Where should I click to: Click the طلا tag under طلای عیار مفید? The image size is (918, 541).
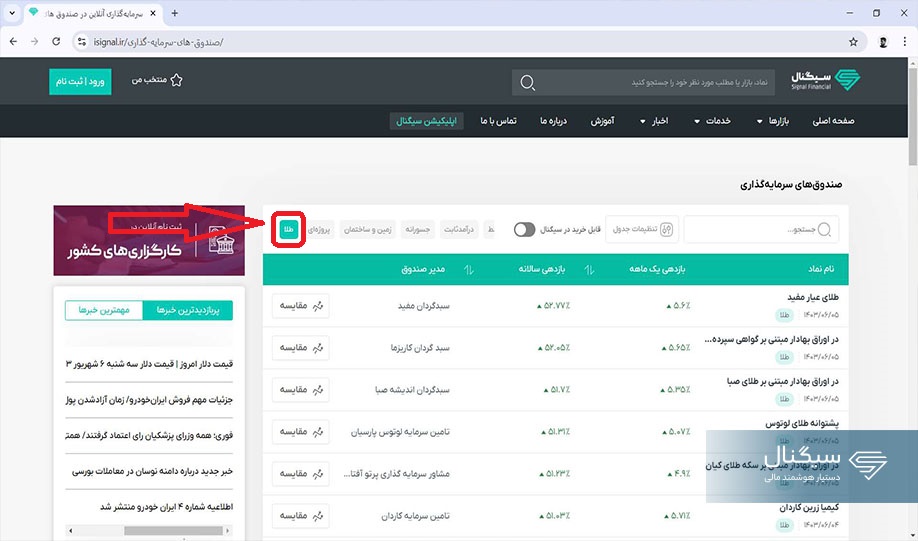click(785, 315)
